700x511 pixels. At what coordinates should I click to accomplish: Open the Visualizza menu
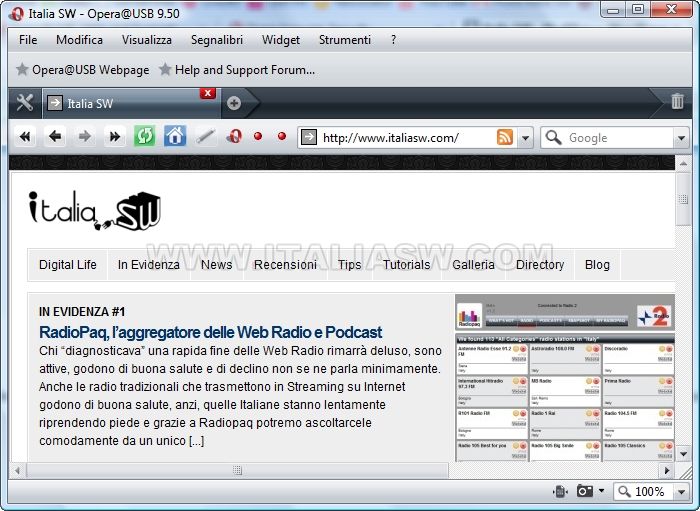pyautogui.click(x=146, y=40)
